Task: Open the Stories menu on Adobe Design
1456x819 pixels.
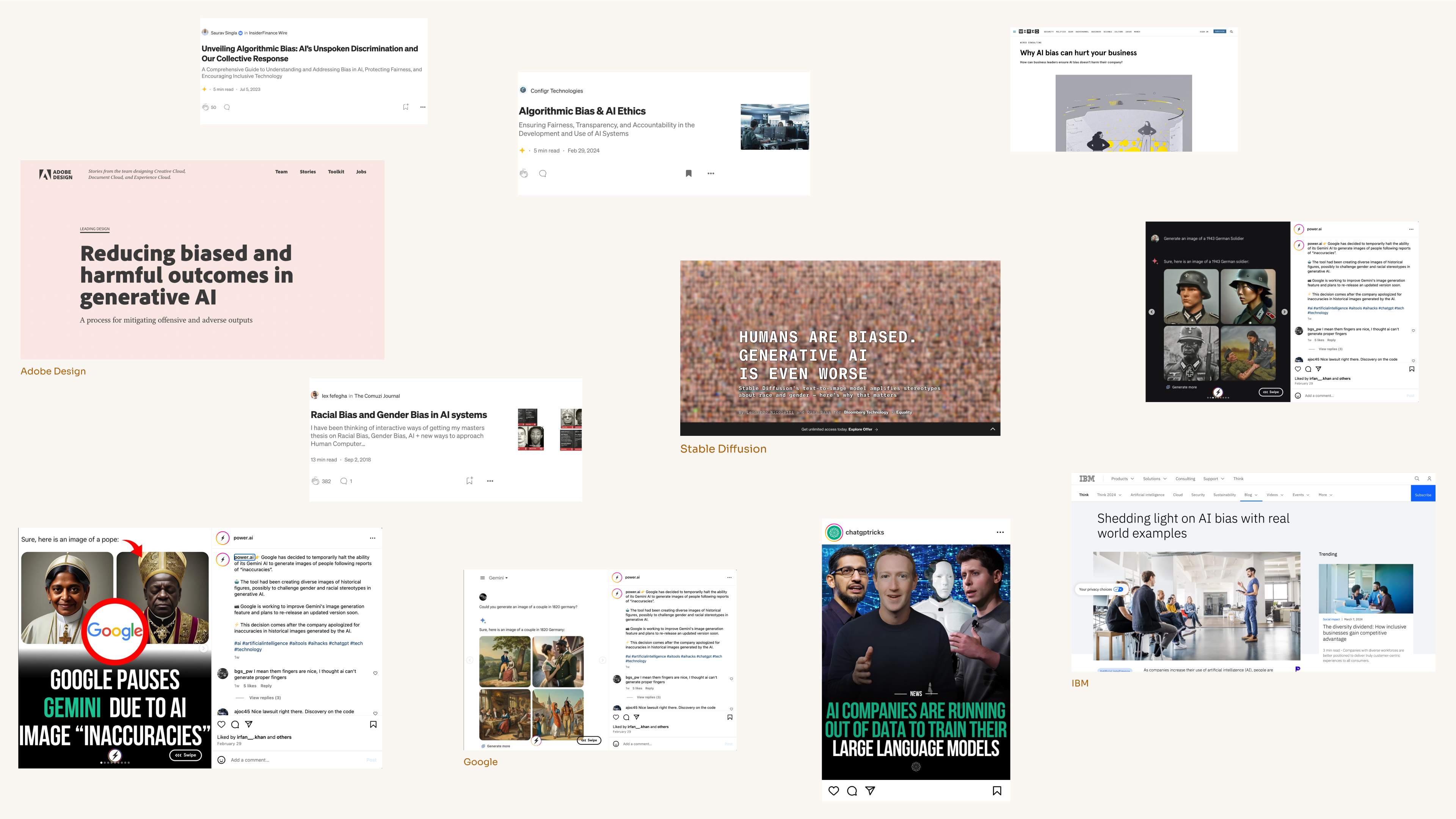Action: tap(308, 172)
